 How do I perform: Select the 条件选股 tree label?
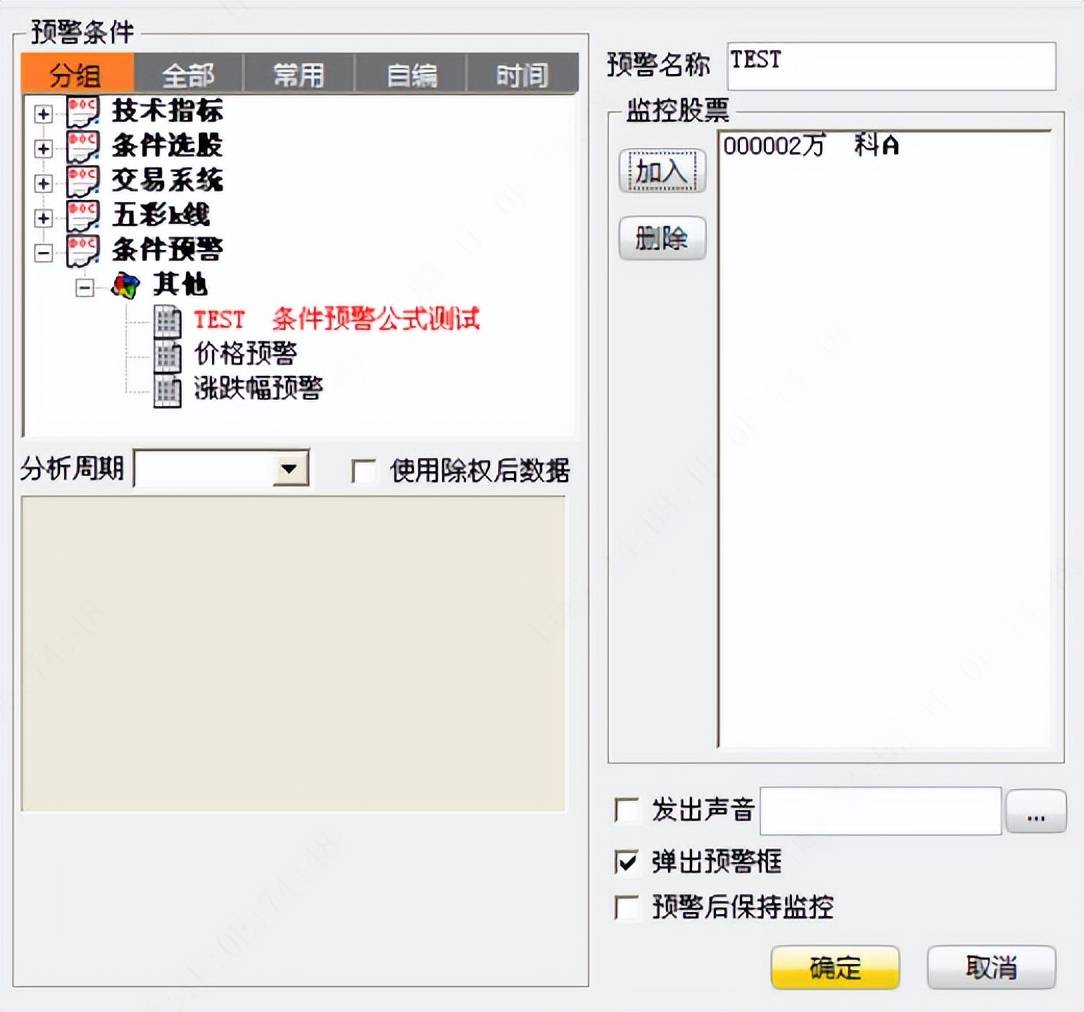point(167,145)
